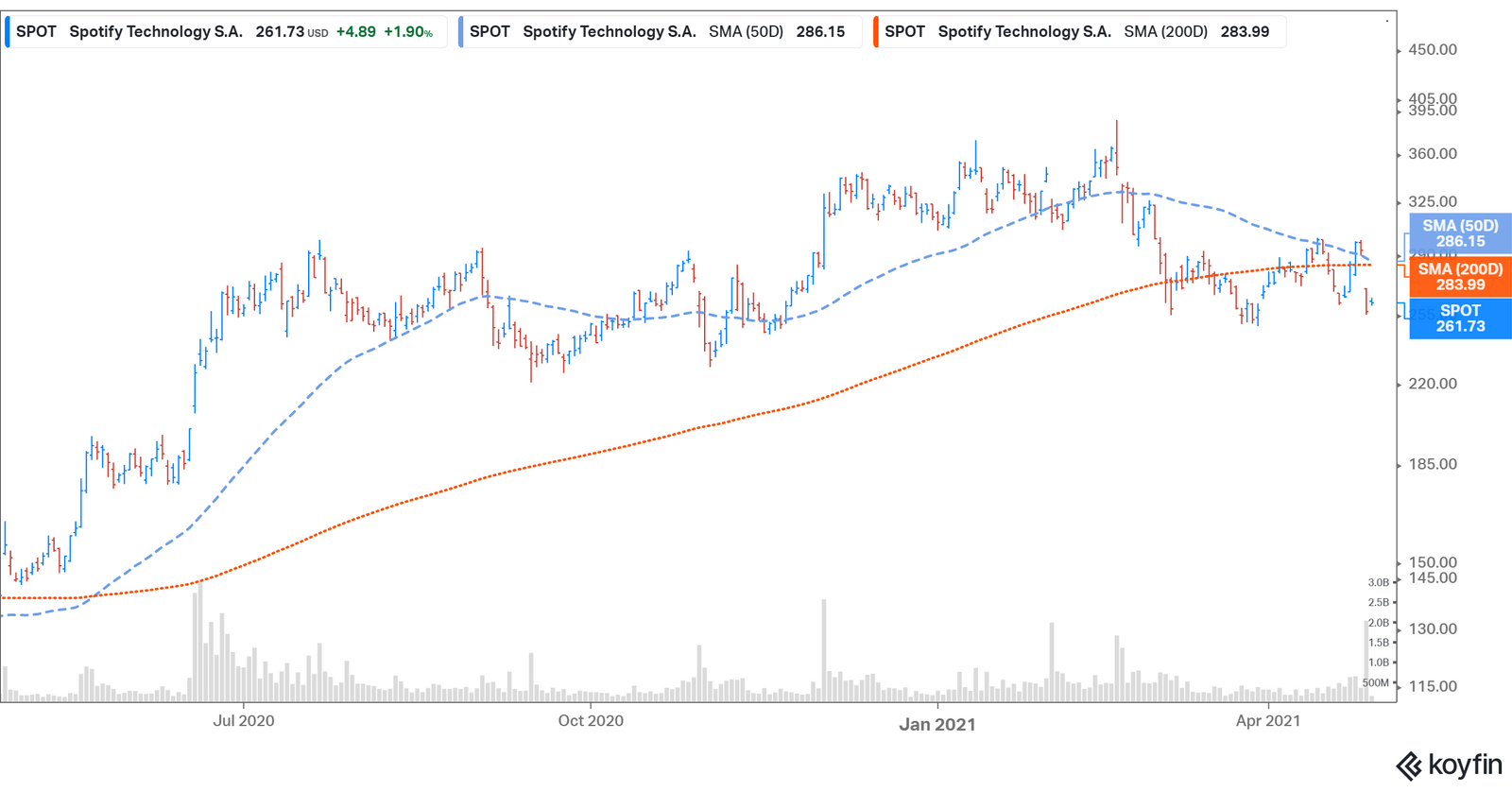Click the Jul 2020 date label

tap(244, 720)
